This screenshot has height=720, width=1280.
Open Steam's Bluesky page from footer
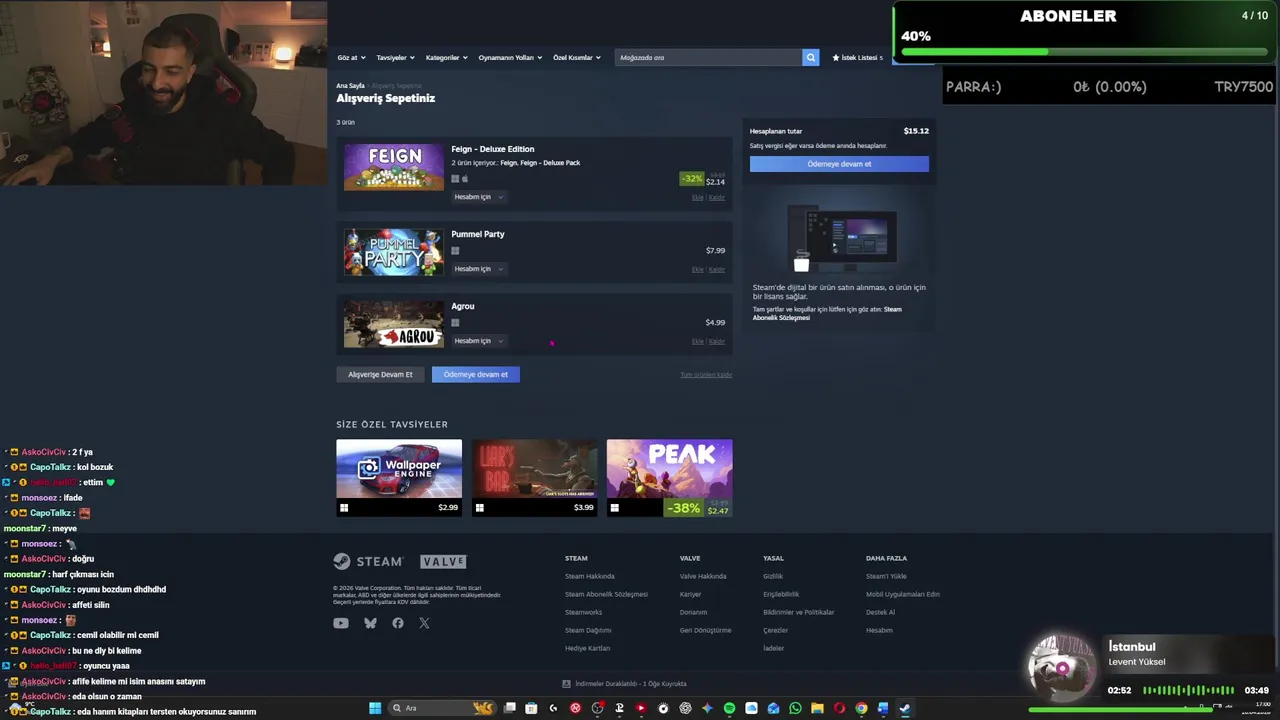[x=370, y=623]
